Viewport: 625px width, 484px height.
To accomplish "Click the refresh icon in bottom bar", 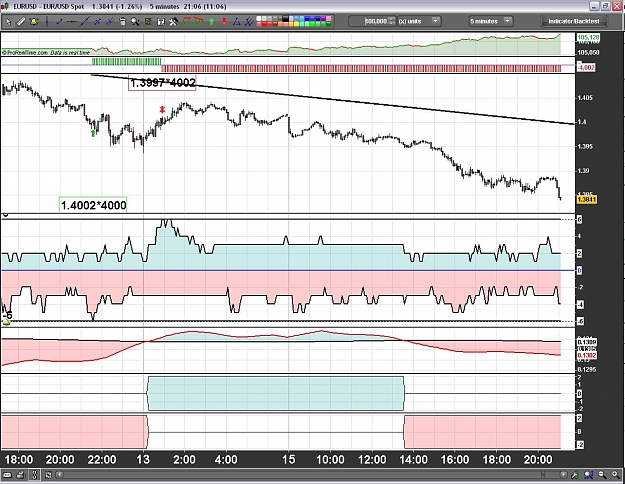I will (48, 474).
